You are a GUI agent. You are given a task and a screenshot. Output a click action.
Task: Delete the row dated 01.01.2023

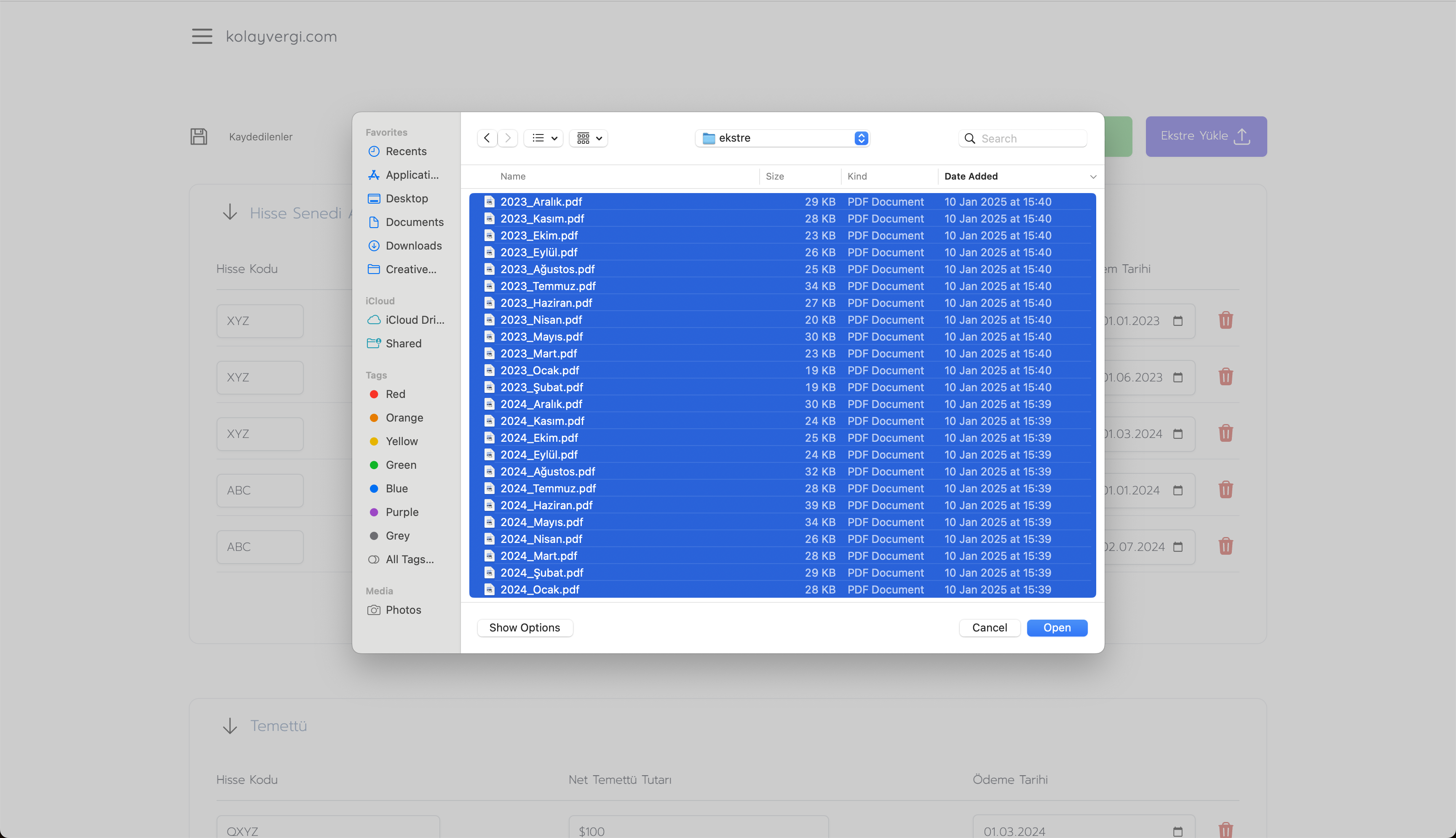click(x=1226, y=321)
